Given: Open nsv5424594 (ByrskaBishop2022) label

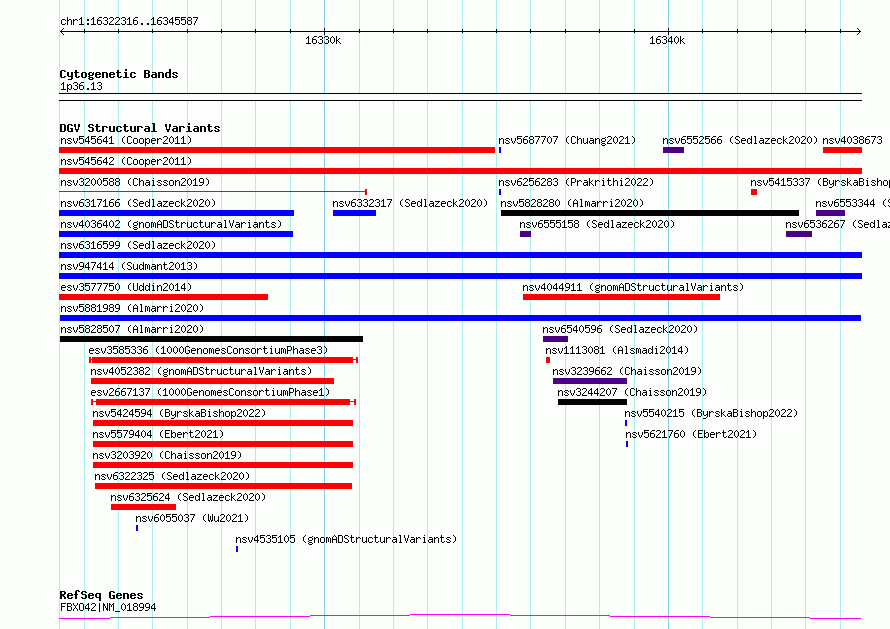Looking at the screenshot, I should coord(179,413).
